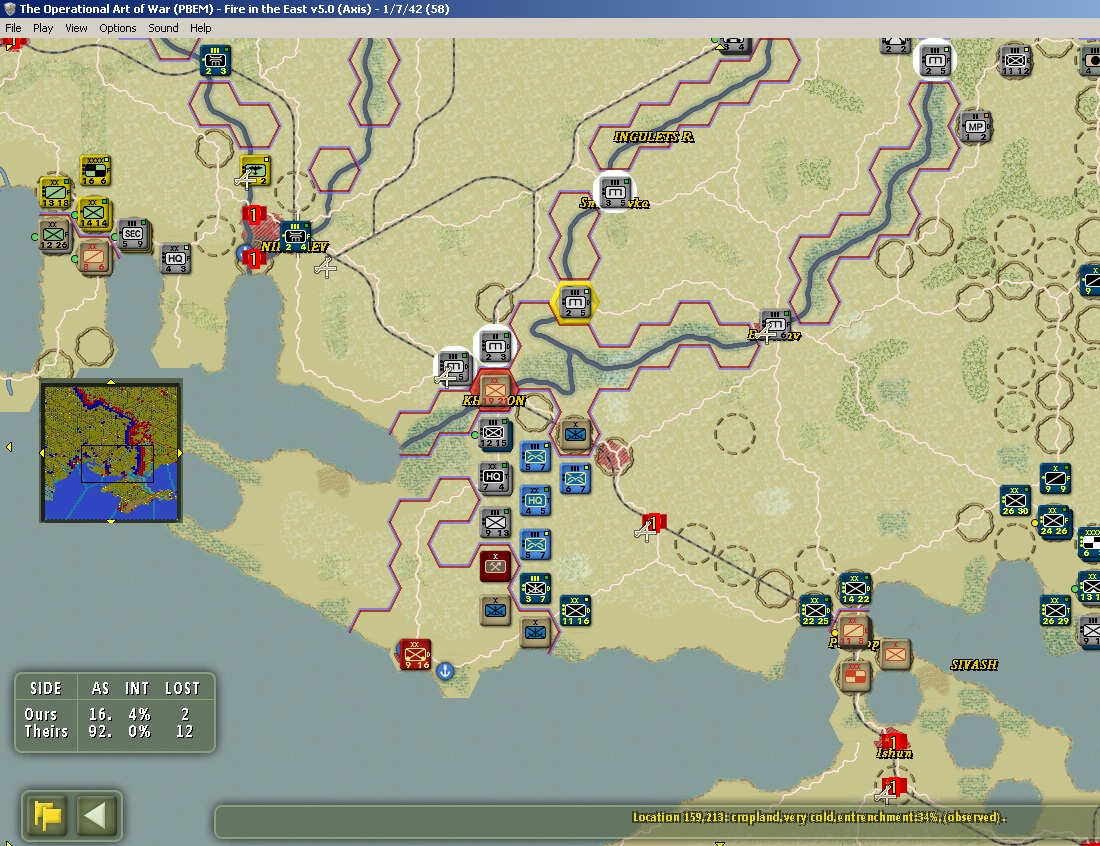Click the Location 159,213 status text
This screenshot has width=1100, height=846.
click(x=819, y=817)
